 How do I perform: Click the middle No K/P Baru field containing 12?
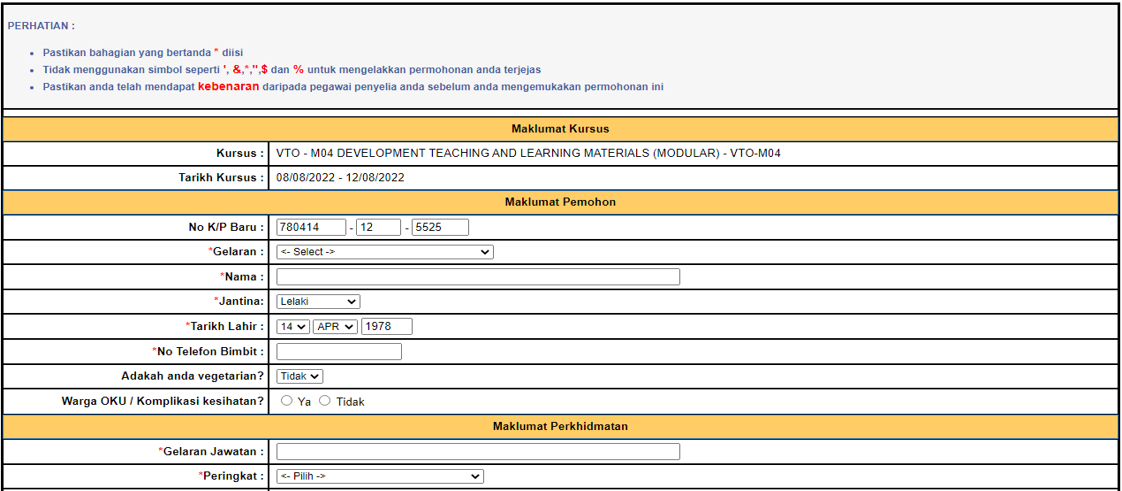(x=378, y=227)
